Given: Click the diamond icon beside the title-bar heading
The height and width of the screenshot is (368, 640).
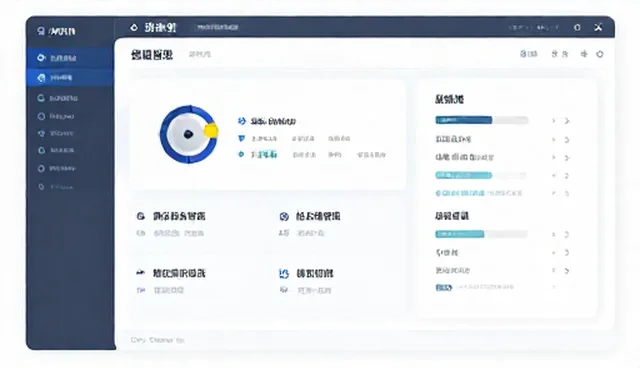Looking at the screenshot, I should pos(134,28).
